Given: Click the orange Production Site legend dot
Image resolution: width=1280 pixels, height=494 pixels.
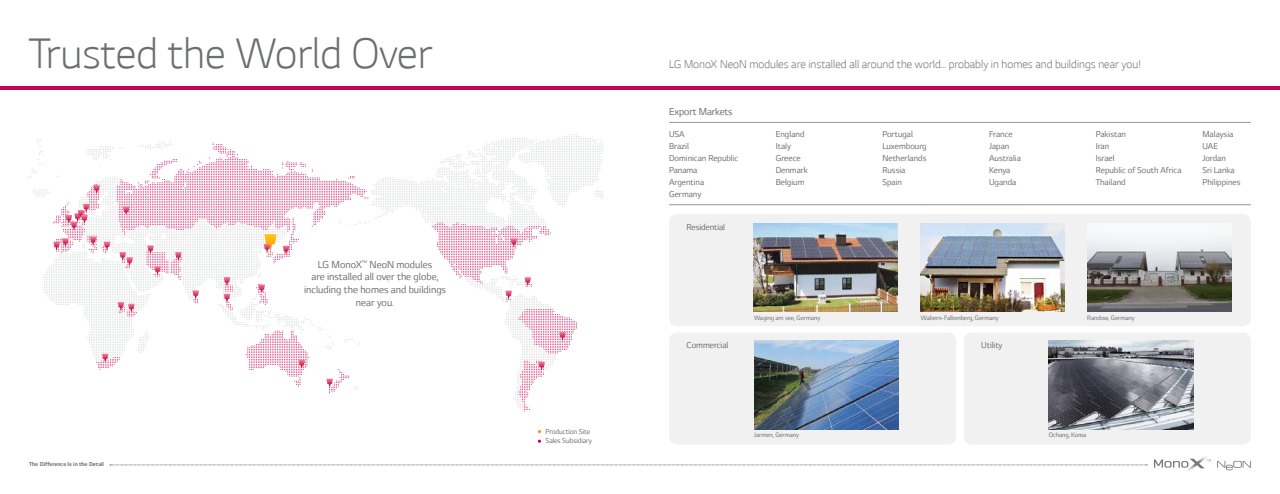Looking at the screenshot, I should 540,432.
